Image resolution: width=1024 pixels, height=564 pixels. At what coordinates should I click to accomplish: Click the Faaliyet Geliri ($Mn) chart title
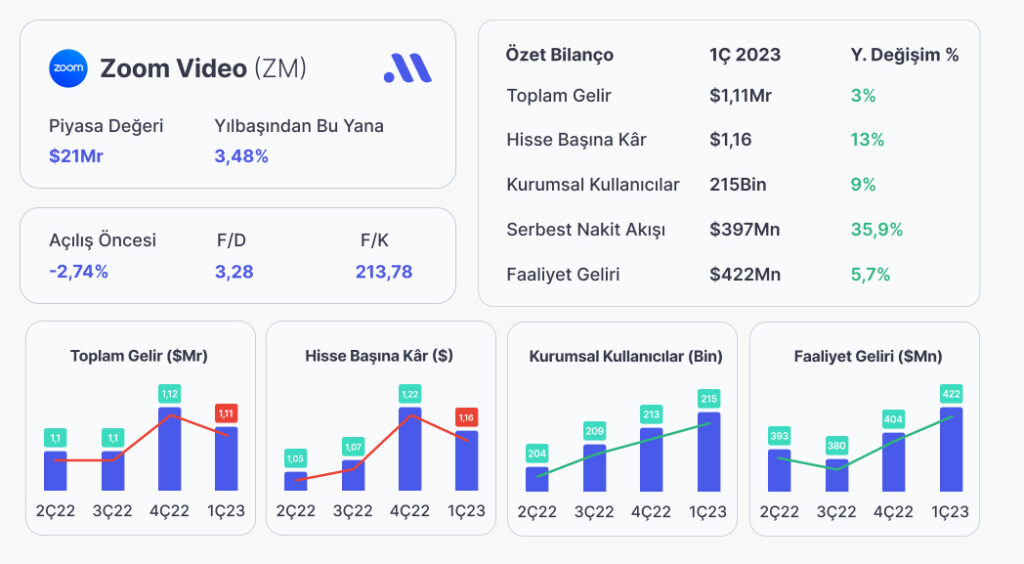[868, 356]
